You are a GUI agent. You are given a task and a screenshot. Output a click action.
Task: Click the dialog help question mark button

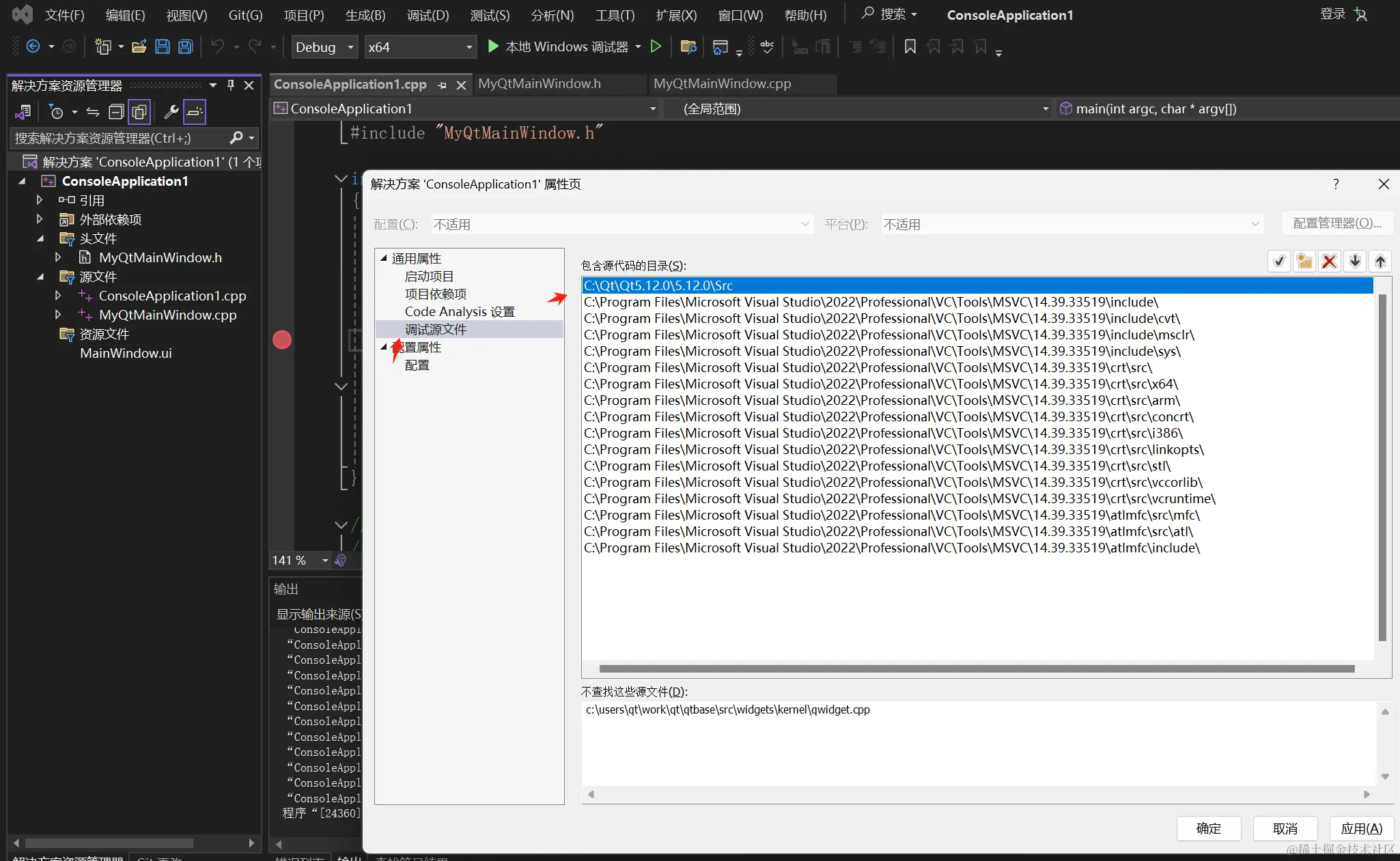[x=1336, y=184]
